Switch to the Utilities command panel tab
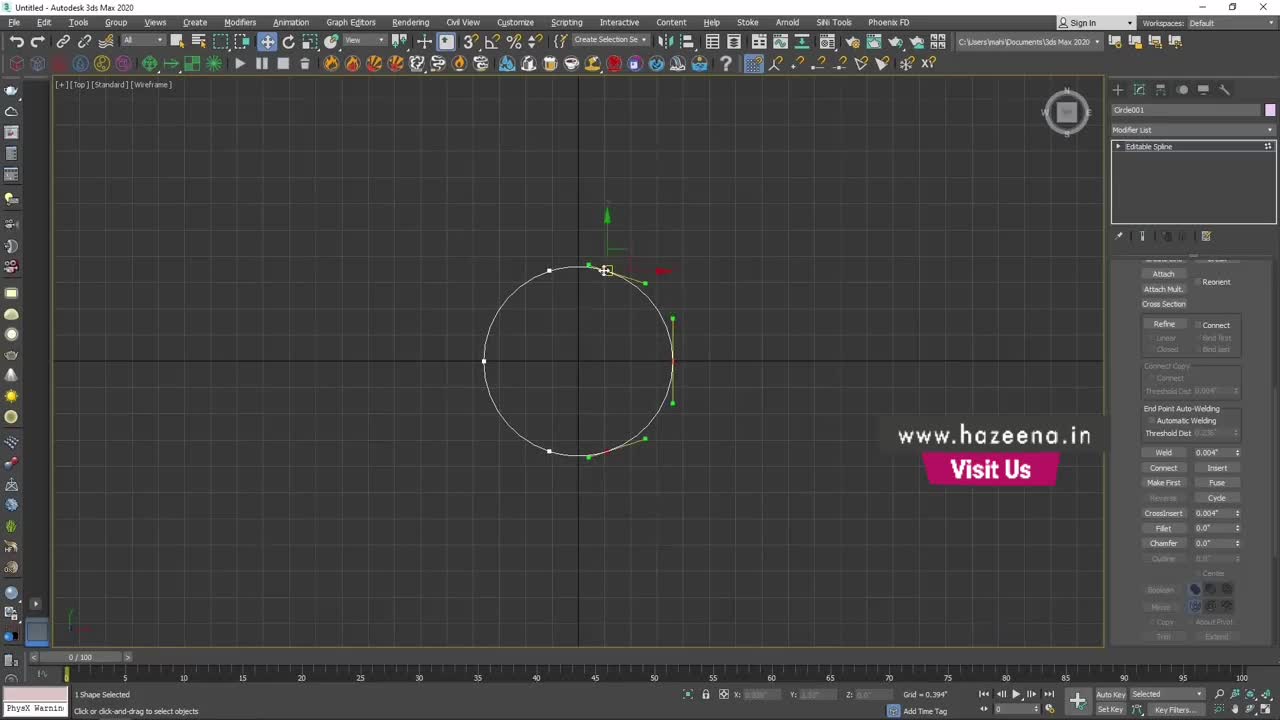Viewport: 1280px width, 720px height. click(x=1225, y=90)
